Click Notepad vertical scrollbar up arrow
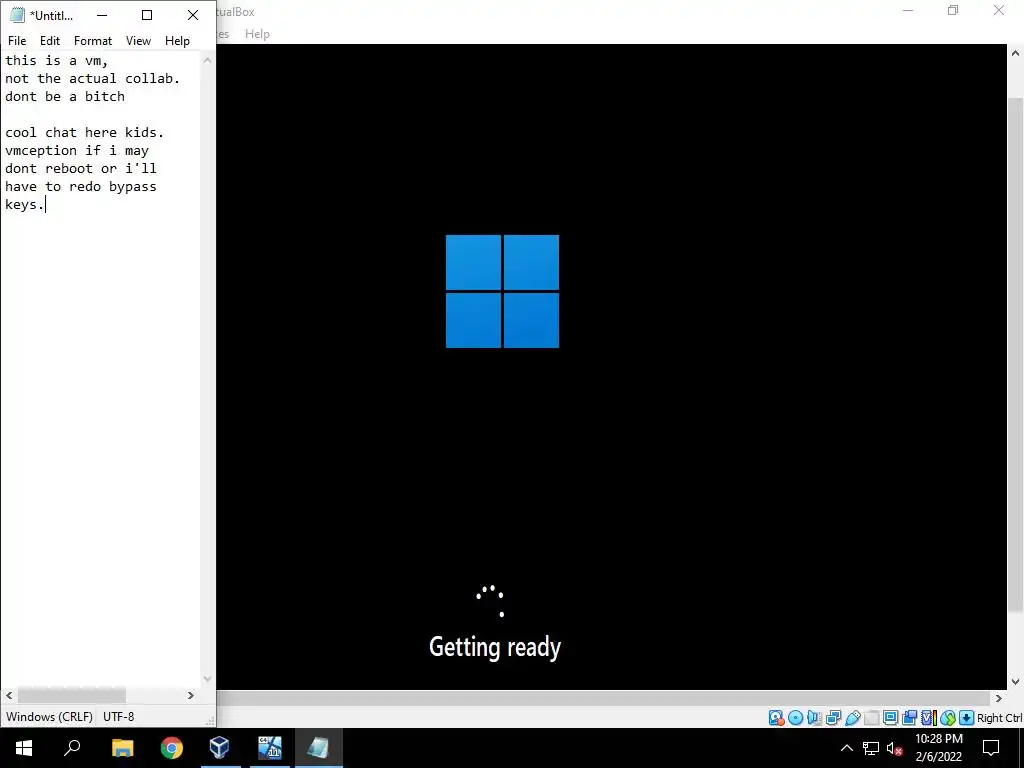 coord(208,60)
